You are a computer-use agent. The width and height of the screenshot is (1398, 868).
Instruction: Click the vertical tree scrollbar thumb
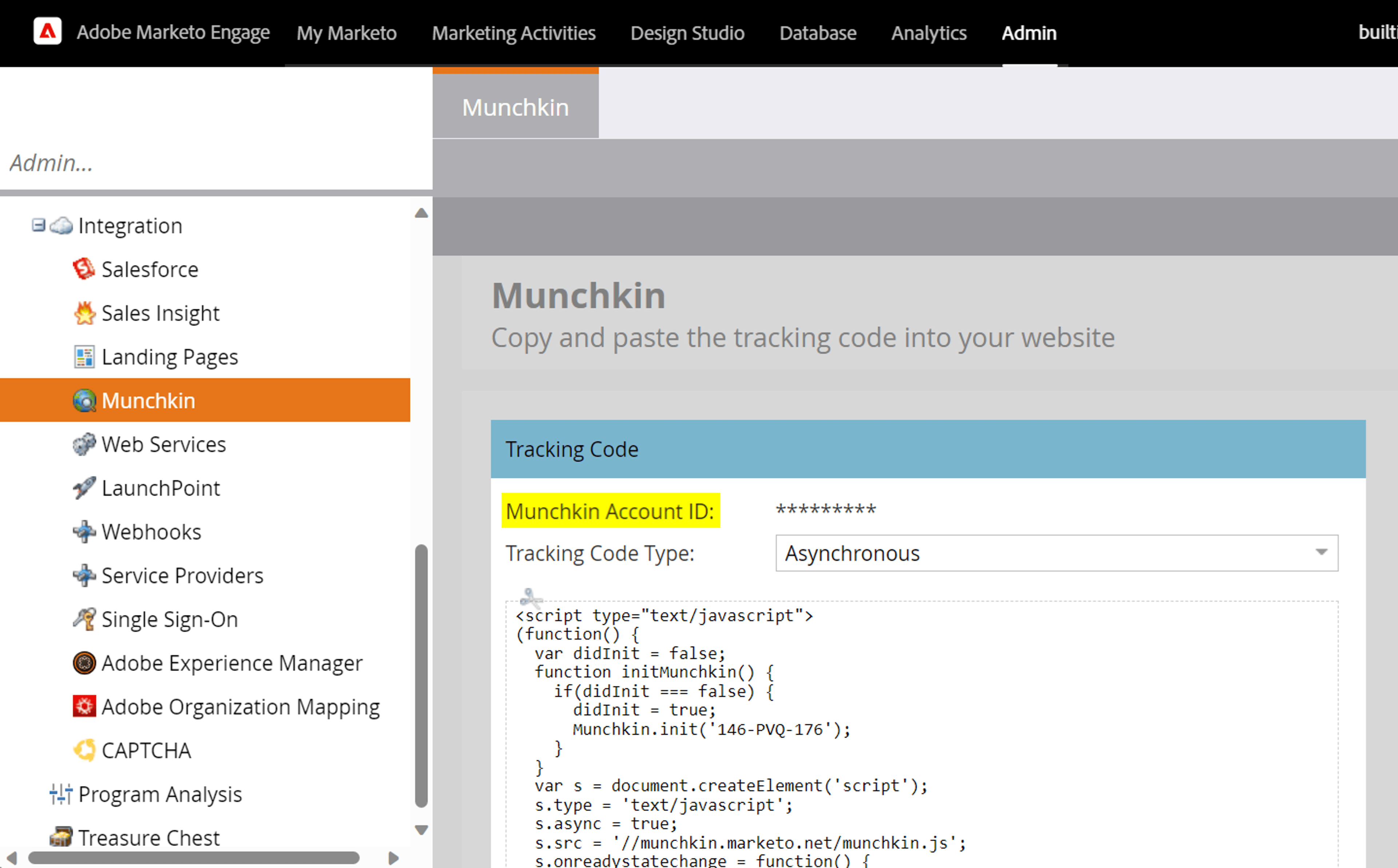pos(421,676)
